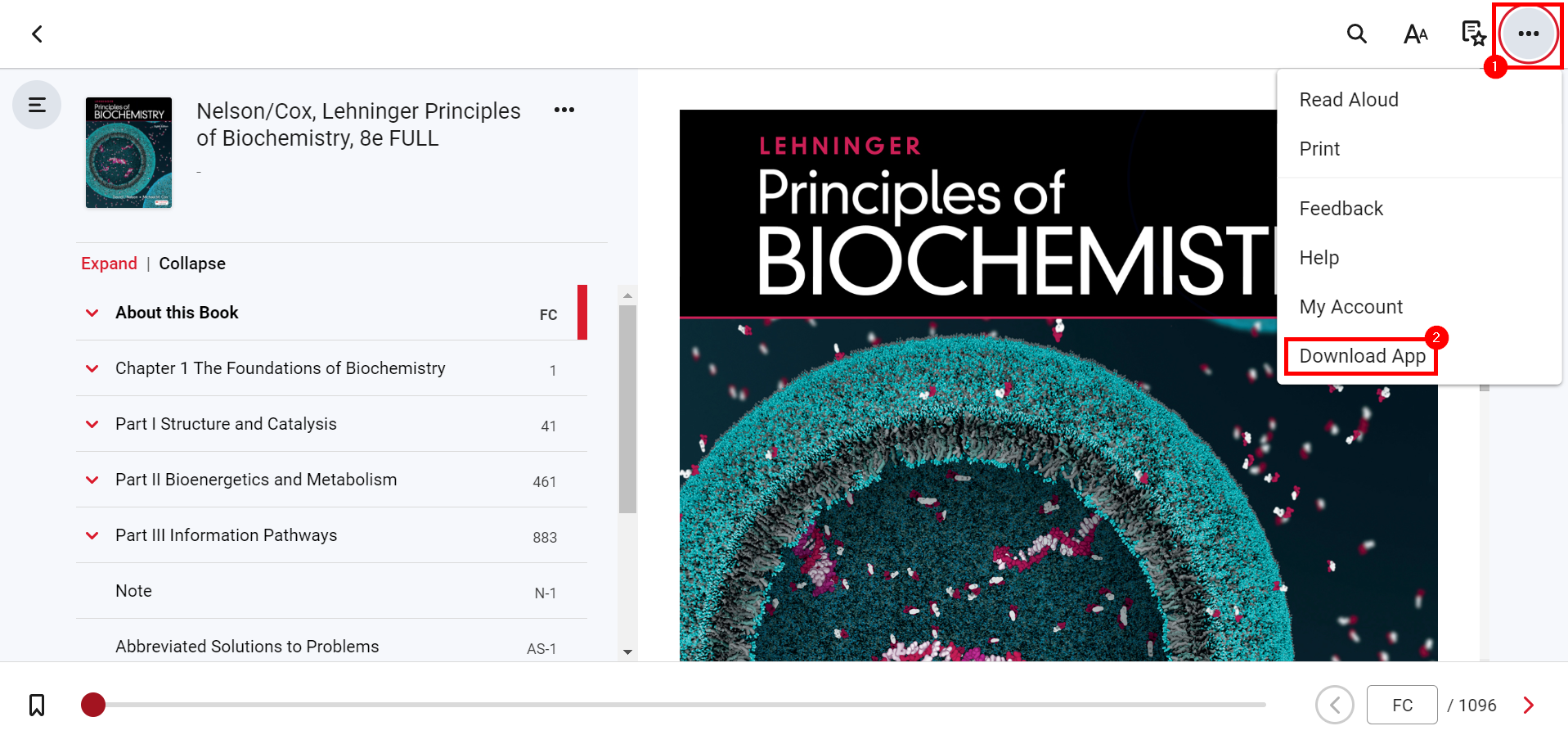Expand the About this Book section
The width and height of the screenshot is (1568, 744).
coord(92,313)
